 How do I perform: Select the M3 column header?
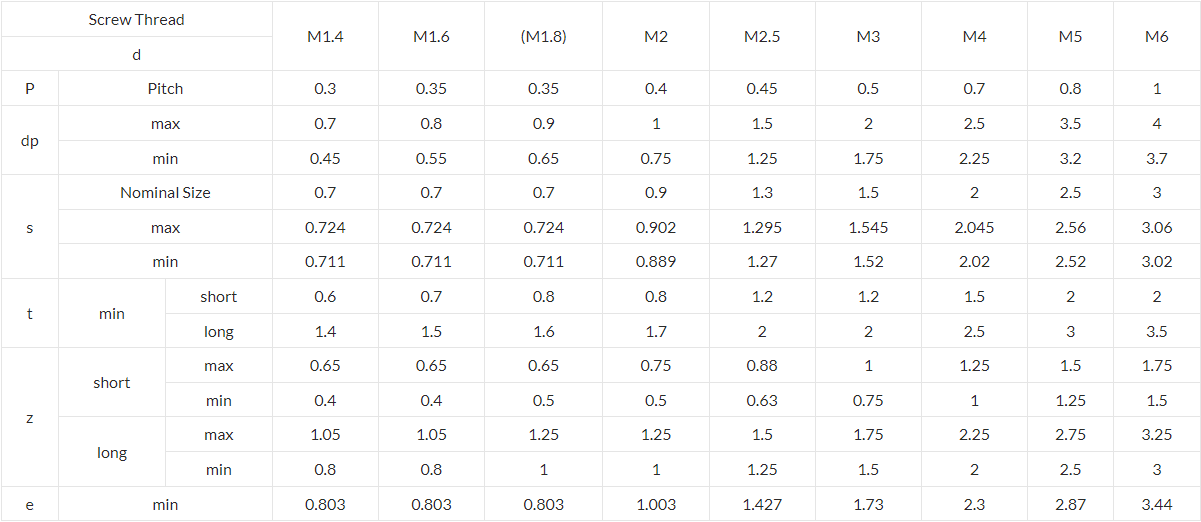point(868,36)
